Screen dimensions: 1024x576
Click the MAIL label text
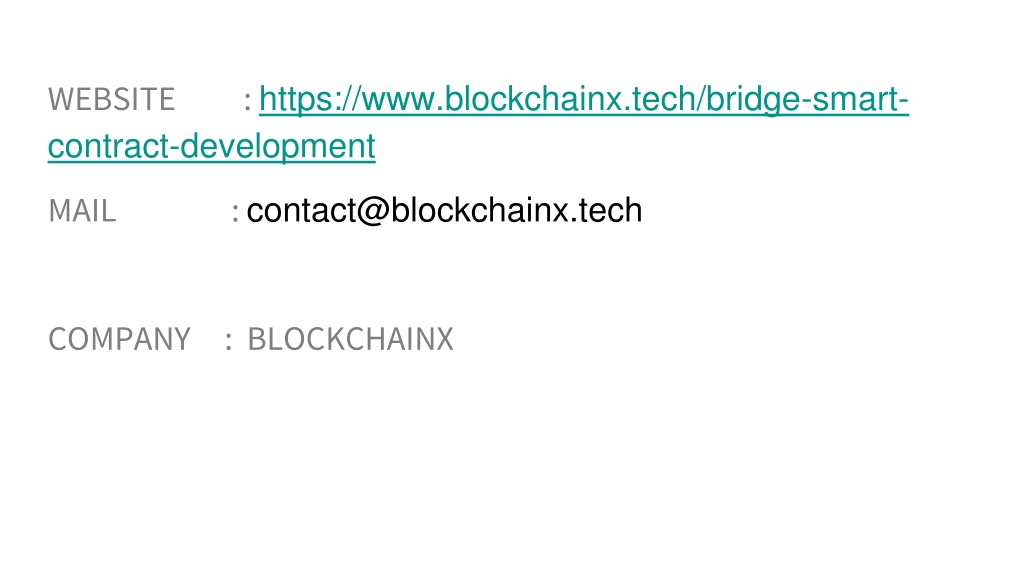coord(82,211)
